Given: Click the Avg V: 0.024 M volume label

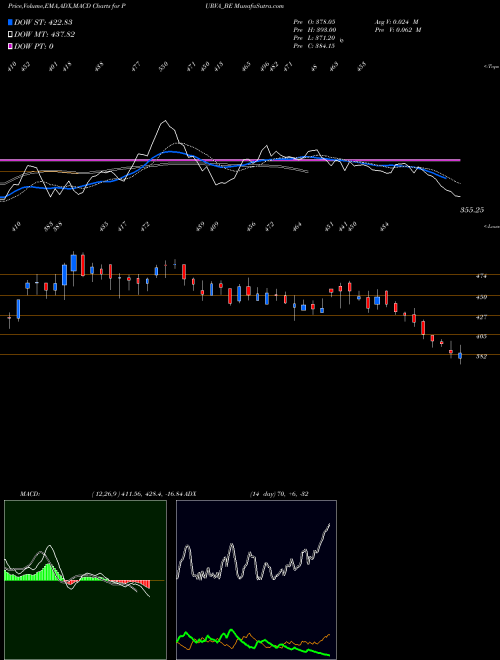Looking at the screenshot, I should 396,22.
